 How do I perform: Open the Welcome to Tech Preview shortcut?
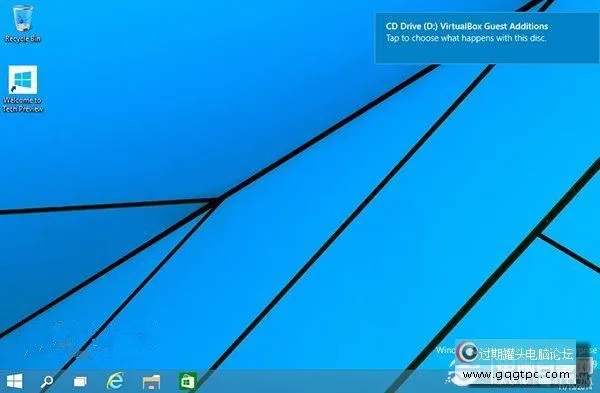click(x=23, y=89)
